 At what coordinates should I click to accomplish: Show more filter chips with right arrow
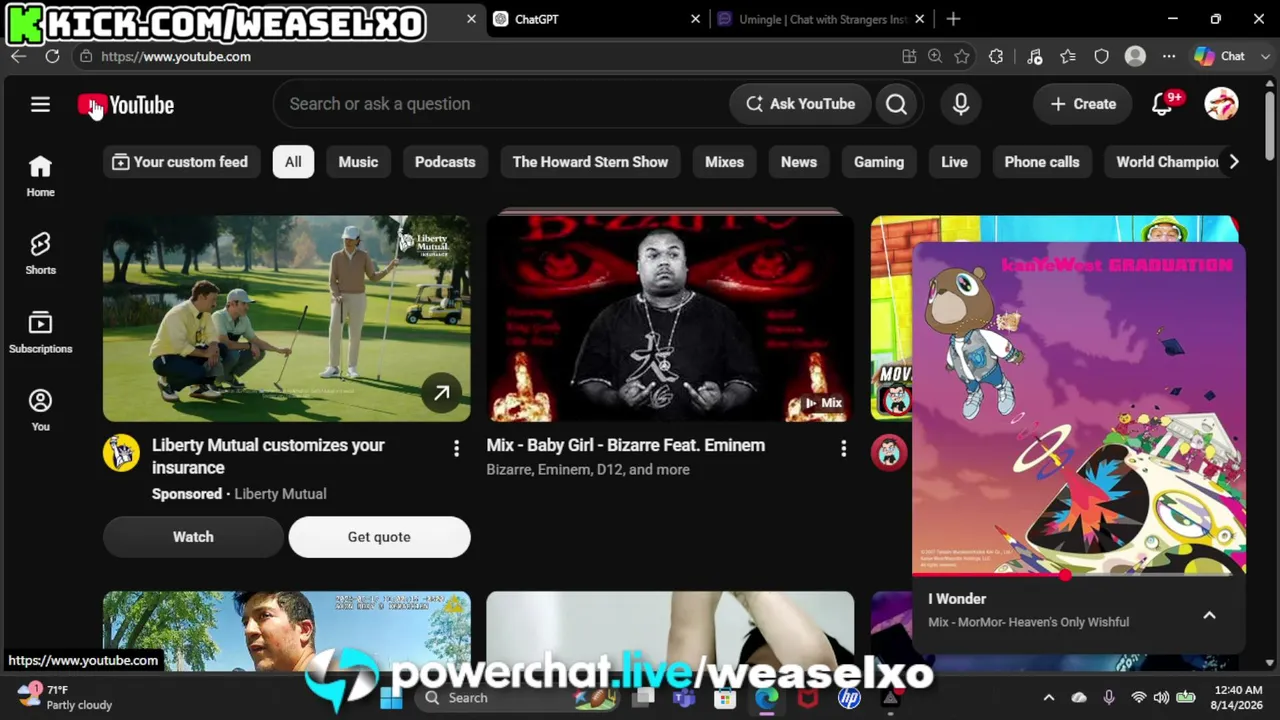[1234, 162]
